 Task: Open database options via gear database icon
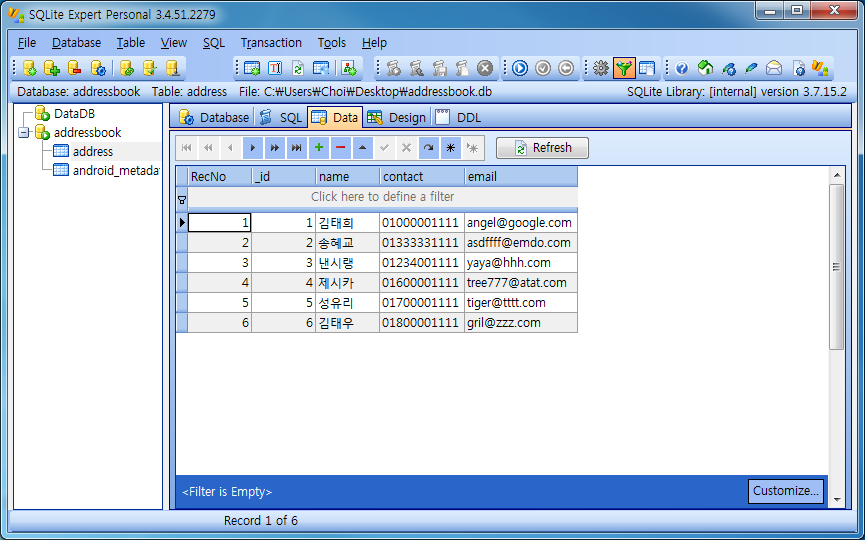[x=98, y=68]
